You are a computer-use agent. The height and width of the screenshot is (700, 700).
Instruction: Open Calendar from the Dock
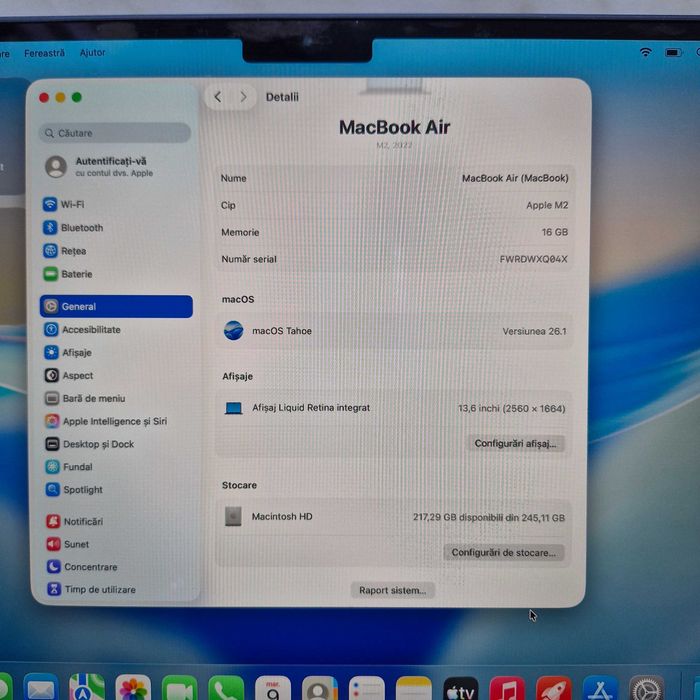pyautogui.click(x=273, y=688)
